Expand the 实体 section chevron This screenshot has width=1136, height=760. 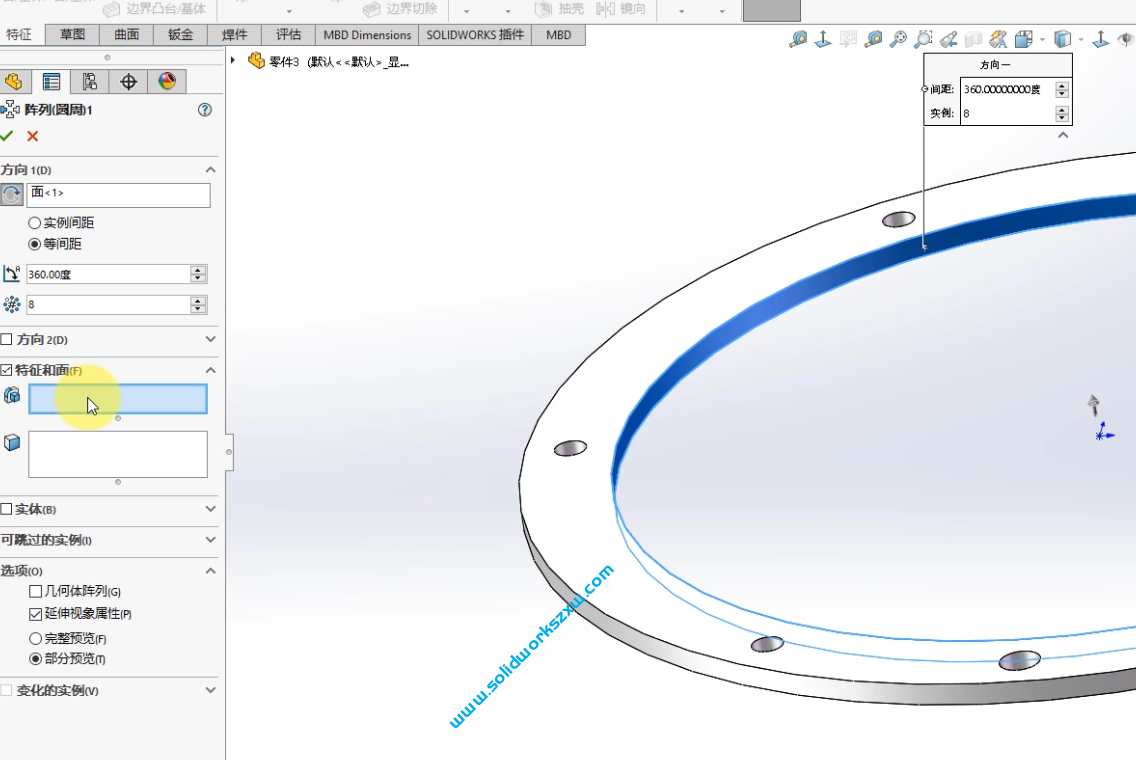click(210, 509)
